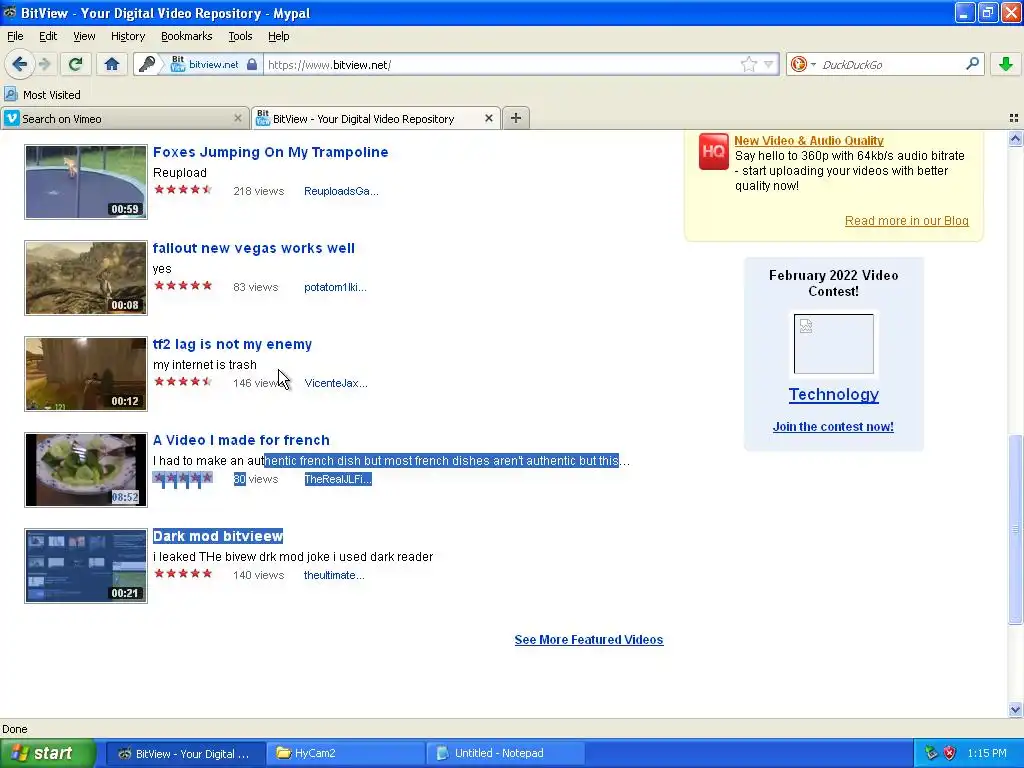This screenshot has height=768, width=1024.
Task: Open New Video & Audio Quality link
Action: 808,140
